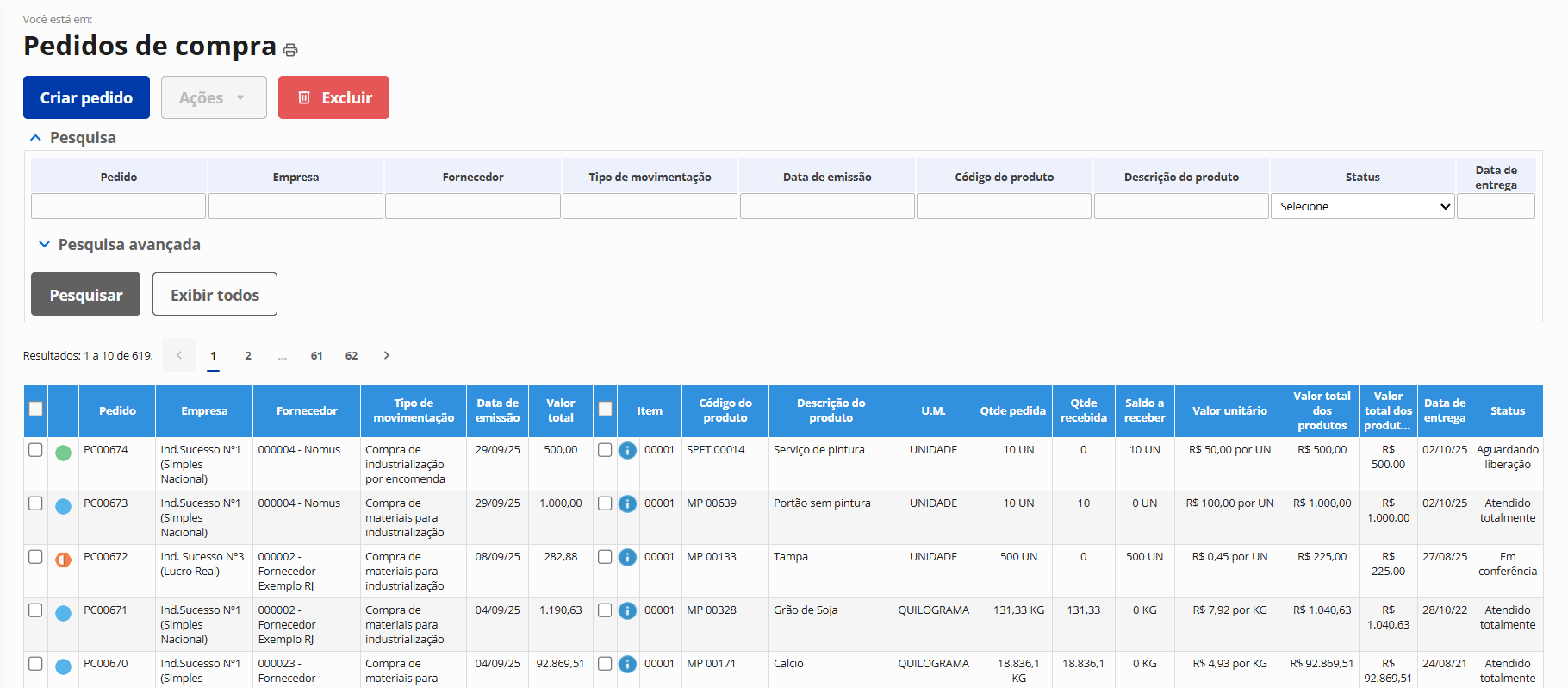The image size is (1568, 688).
Task: Open the Ações dropdown menu
Action: tap(214, 97)
